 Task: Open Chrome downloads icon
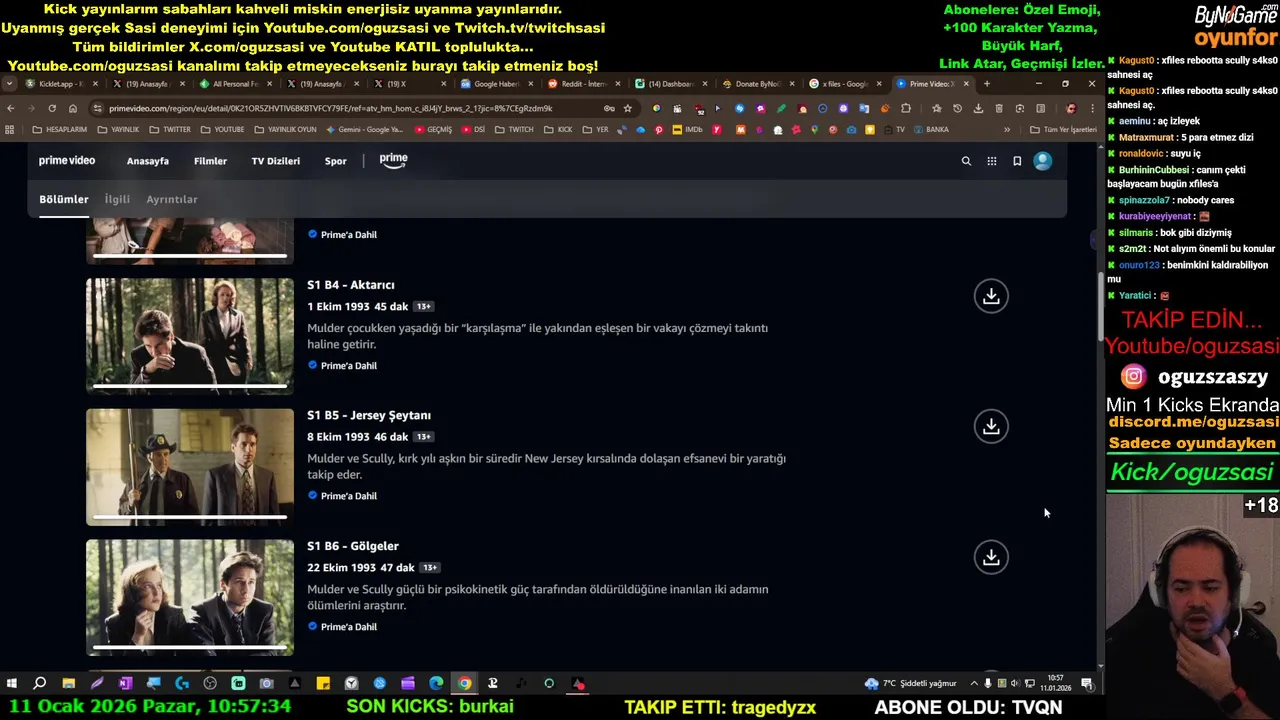click(x=978, y=108)
